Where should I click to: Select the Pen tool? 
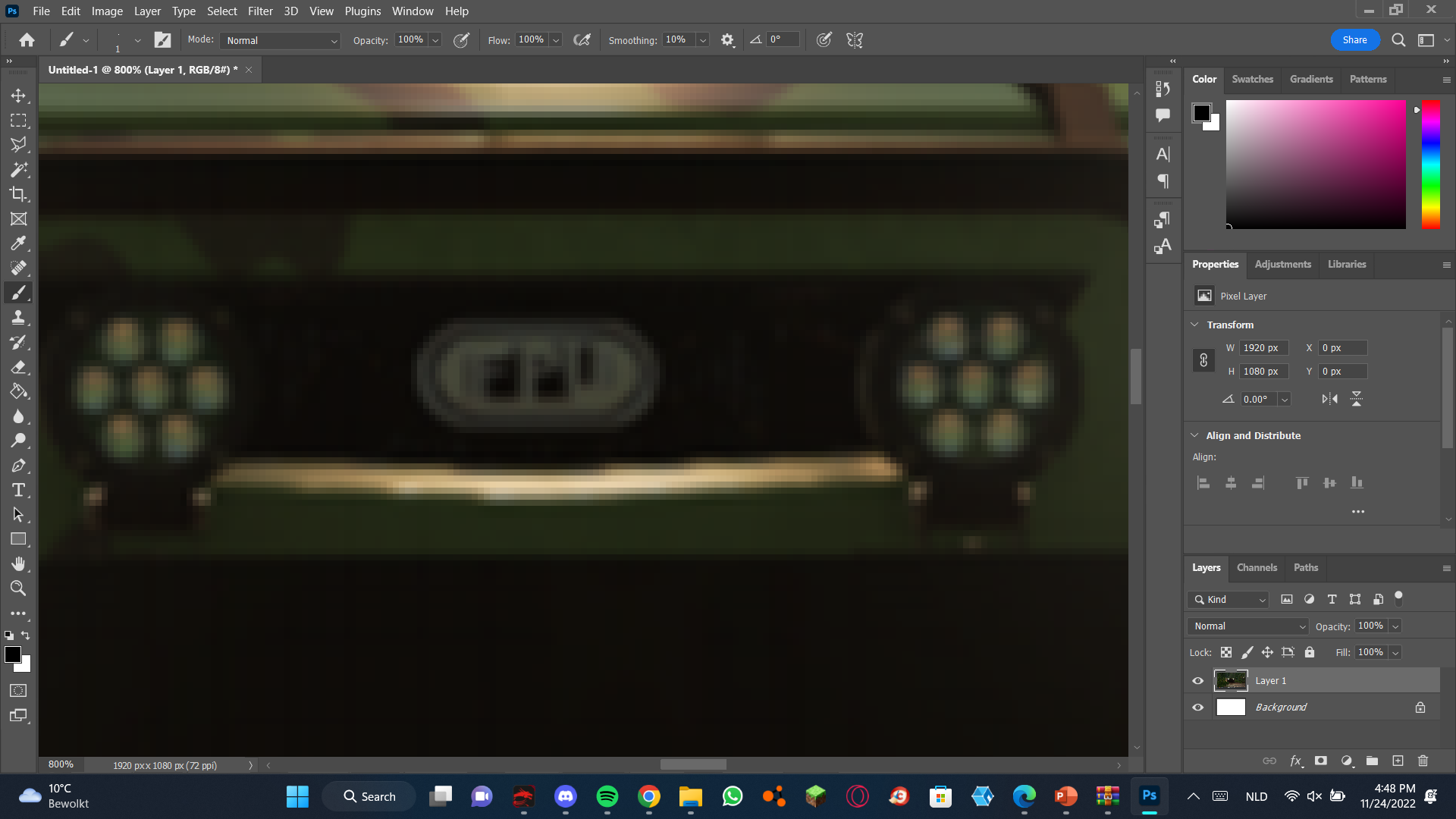18,466
